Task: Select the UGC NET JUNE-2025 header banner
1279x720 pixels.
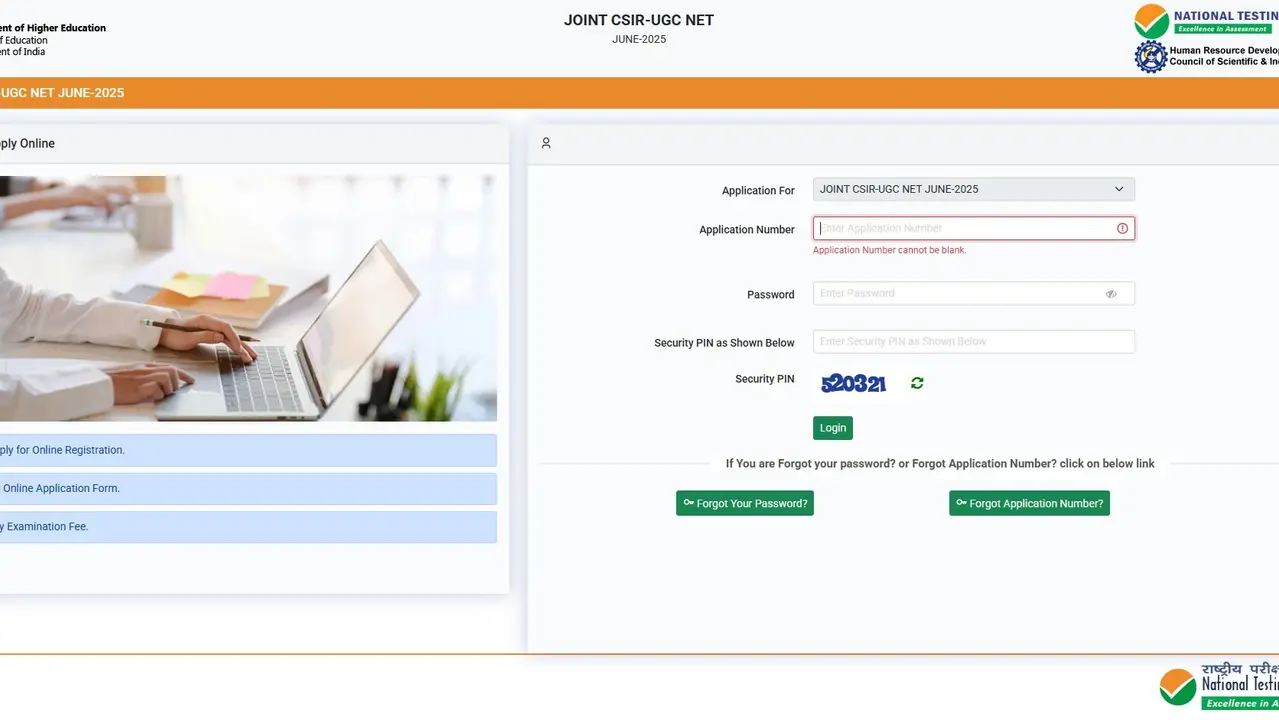Action: tap(62, 92)
